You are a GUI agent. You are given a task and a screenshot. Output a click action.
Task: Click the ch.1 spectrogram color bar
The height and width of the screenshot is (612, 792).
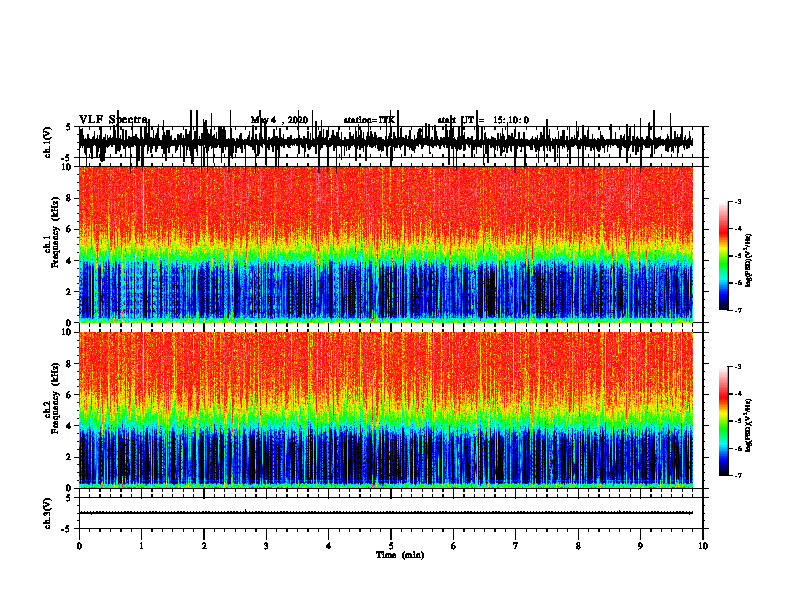724,256
